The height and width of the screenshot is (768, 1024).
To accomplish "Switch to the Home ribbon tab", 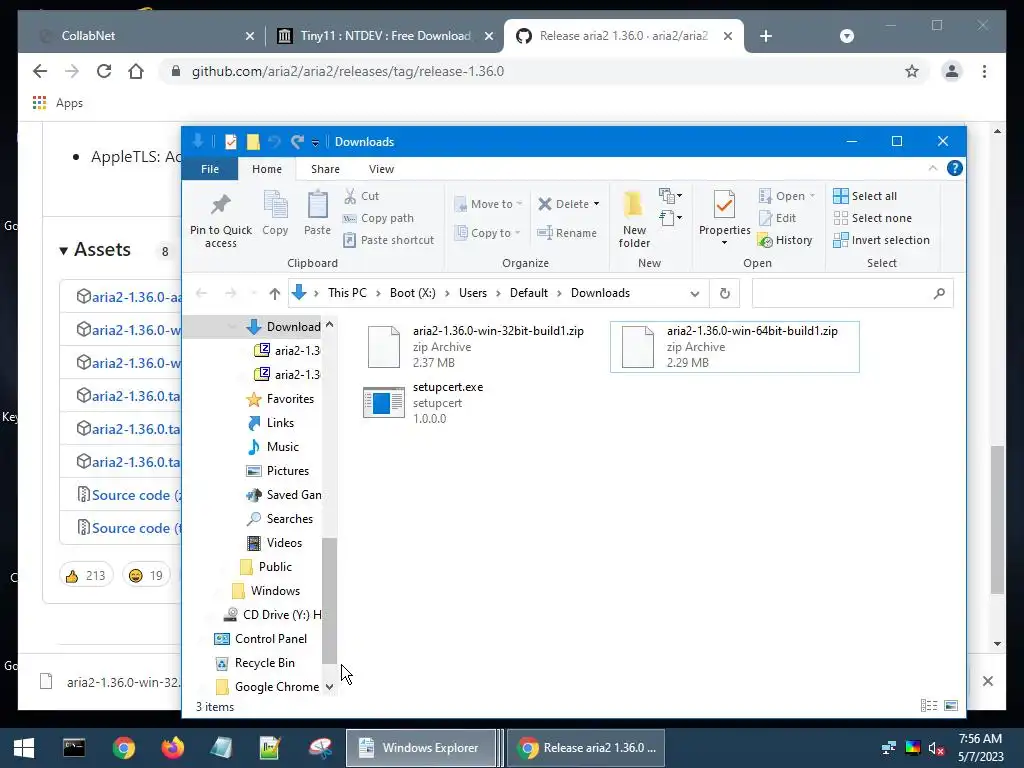I will point(266,169).
